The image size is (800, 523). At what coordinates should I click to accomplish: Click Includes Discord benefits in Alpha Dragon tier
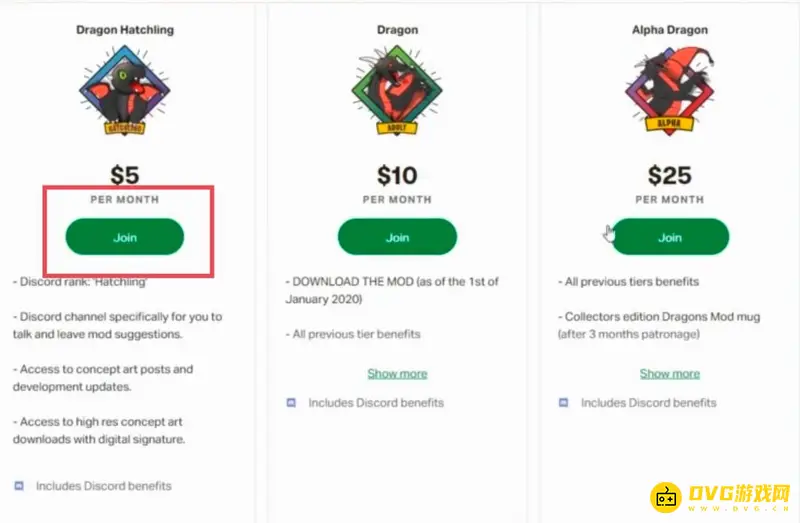648,403
